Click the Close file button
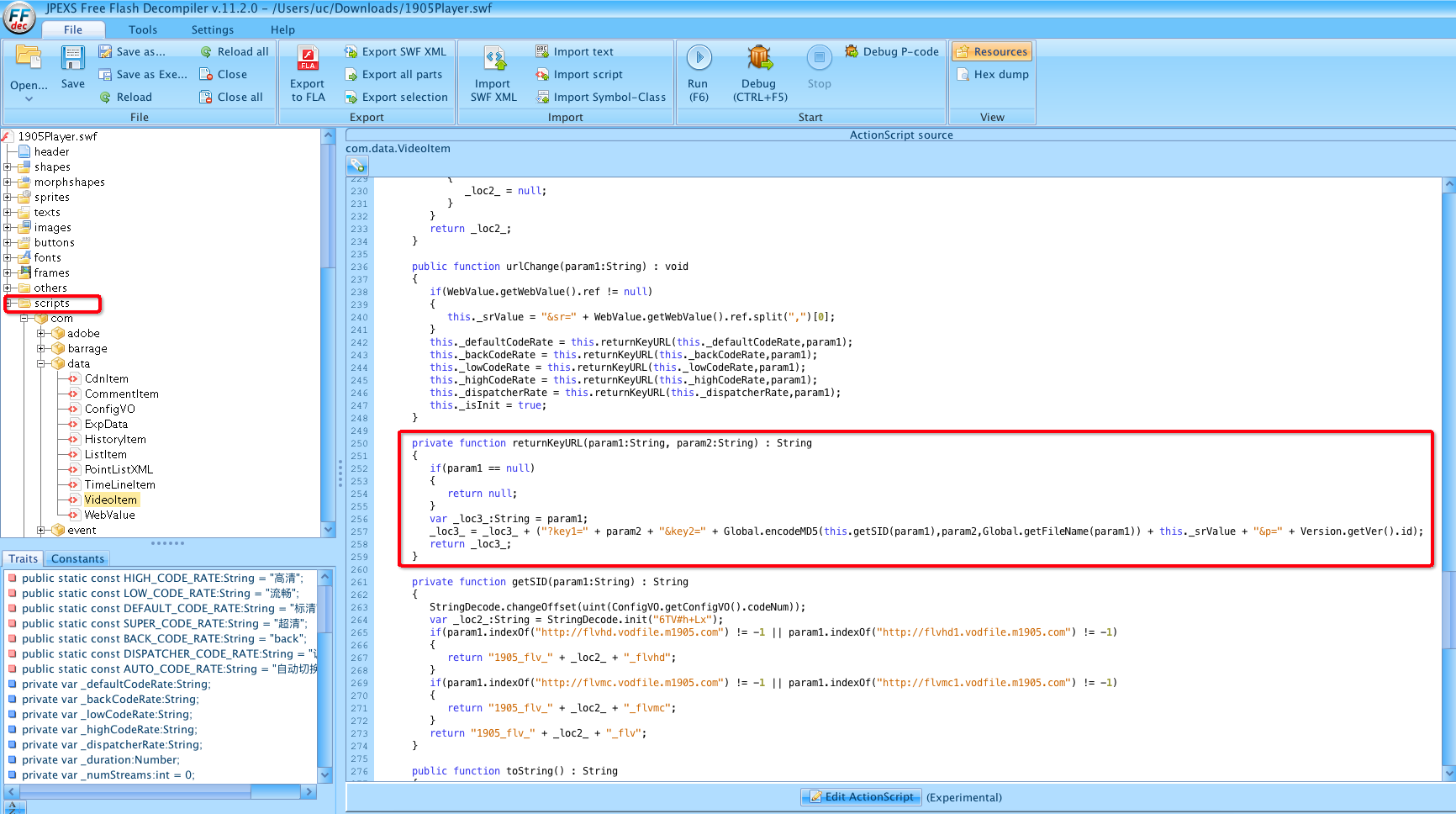 click(x=224, y=74)
